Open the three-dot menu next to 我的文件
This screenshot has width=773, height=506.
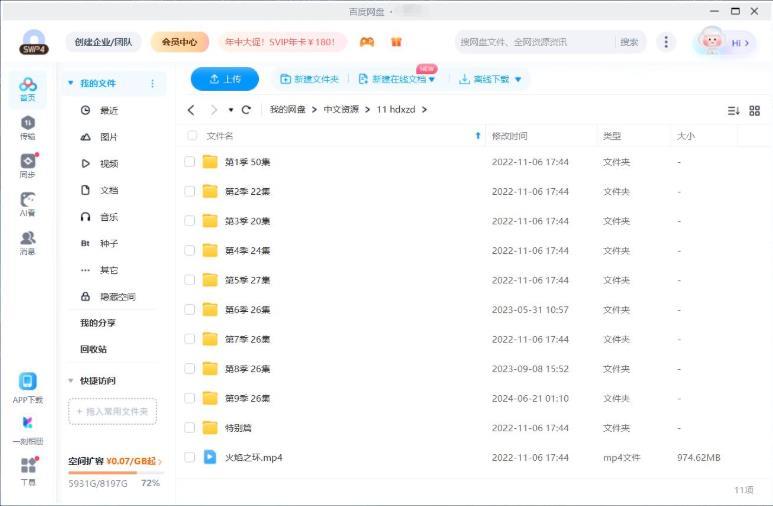pyautogui.click(x=152, y=83)
